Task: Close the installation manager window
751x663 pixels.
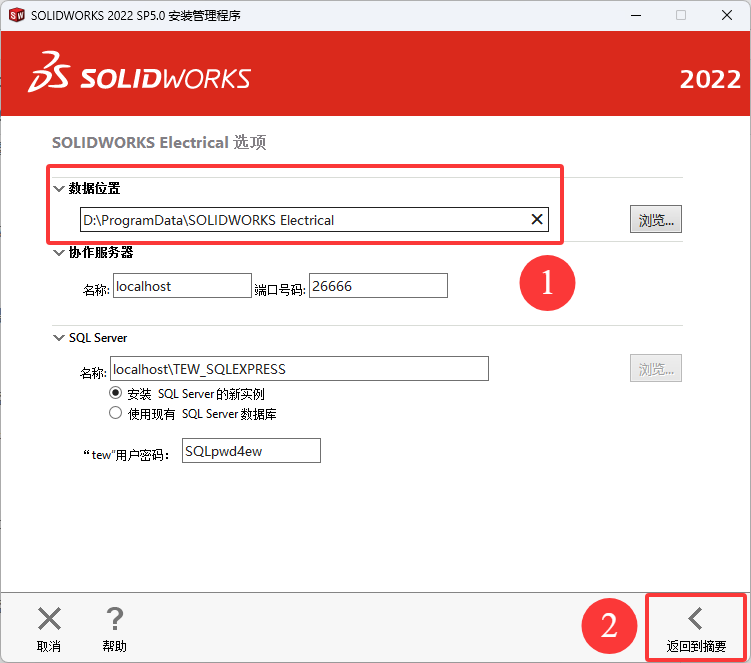Action: click(727, 15)
